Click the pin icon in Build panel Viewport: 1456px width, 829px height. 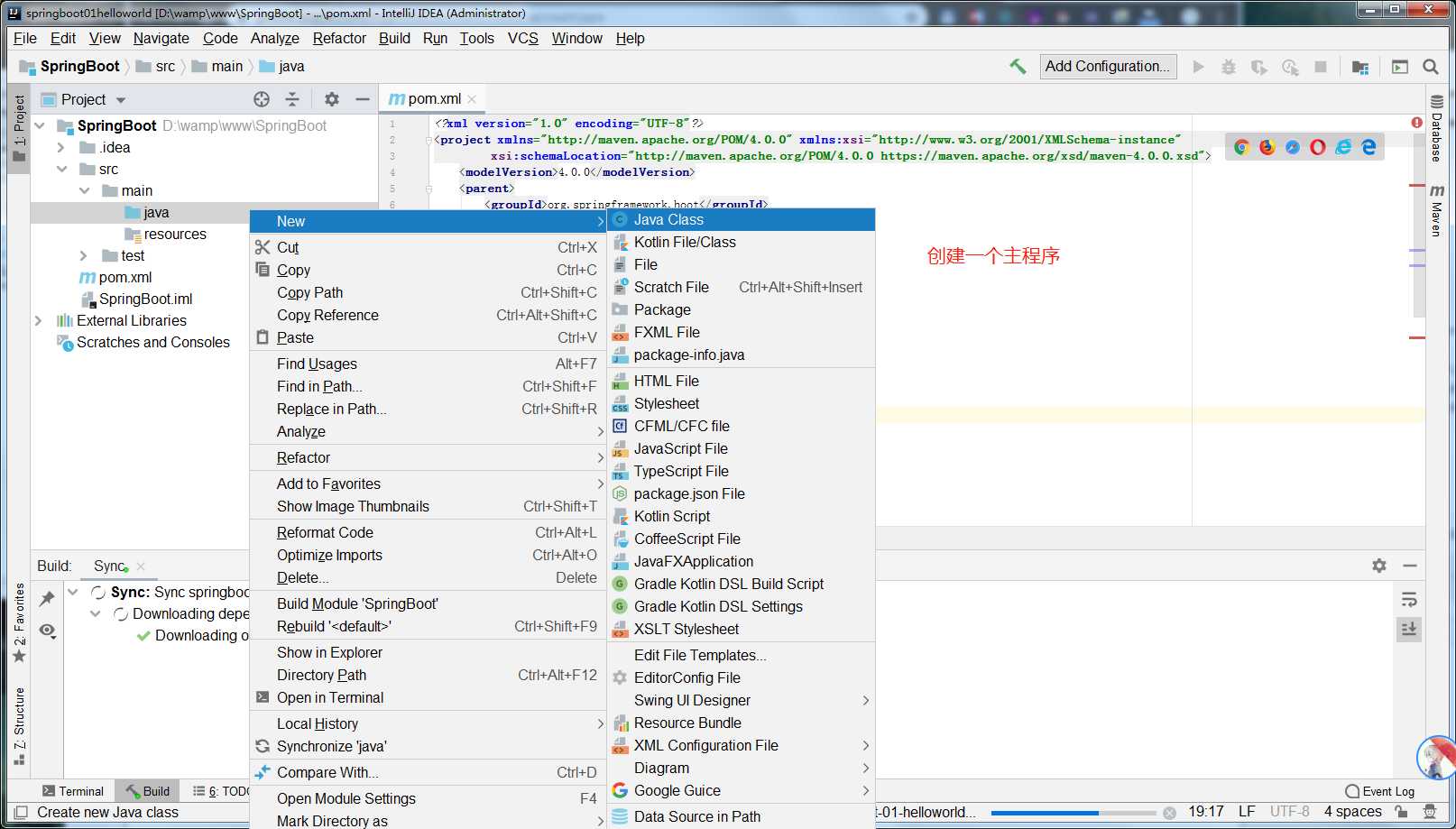tap(47, 598)
